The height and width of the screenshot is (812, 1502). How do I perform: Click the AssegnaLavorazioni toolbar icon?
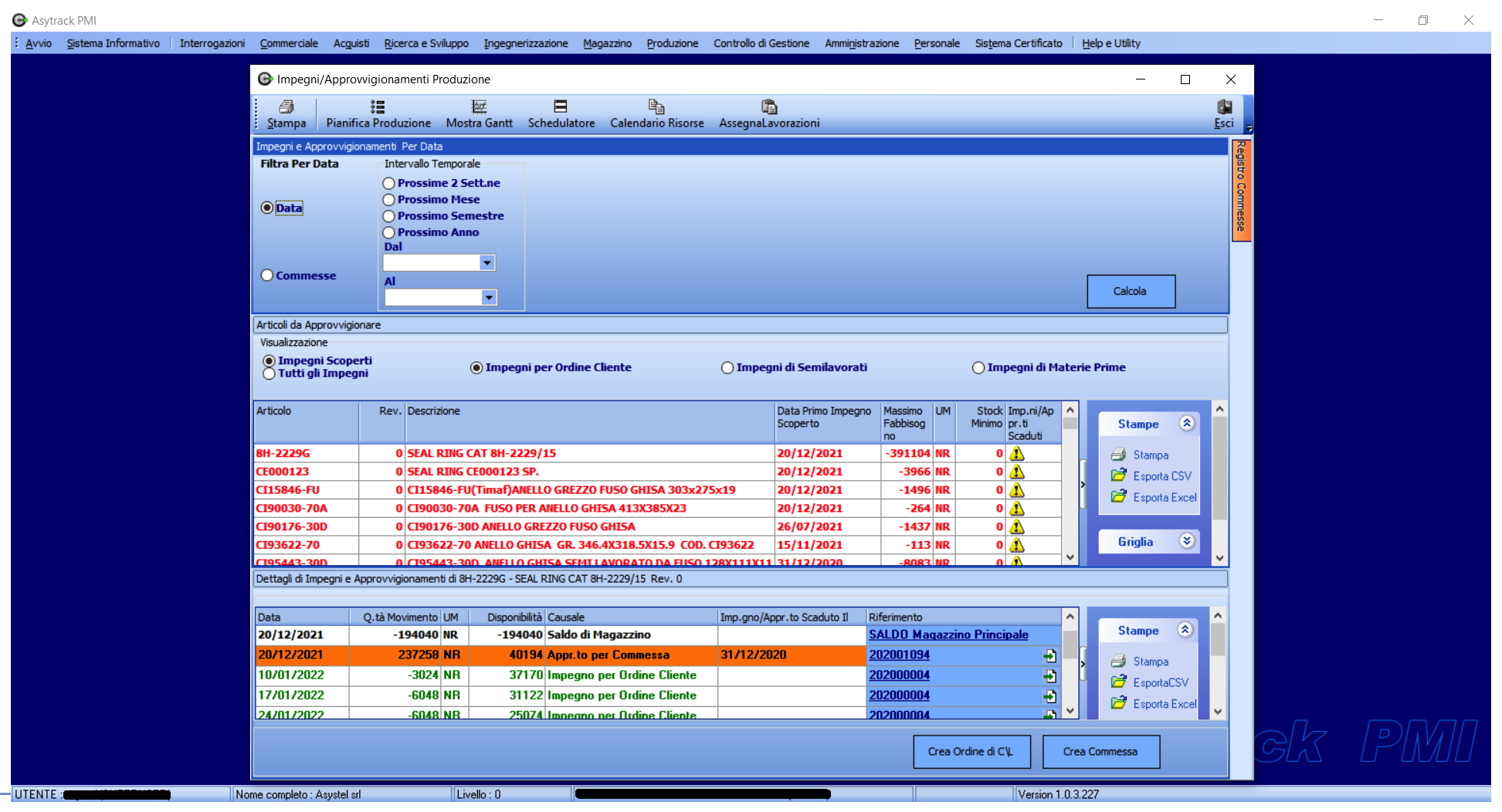point(769,107)
